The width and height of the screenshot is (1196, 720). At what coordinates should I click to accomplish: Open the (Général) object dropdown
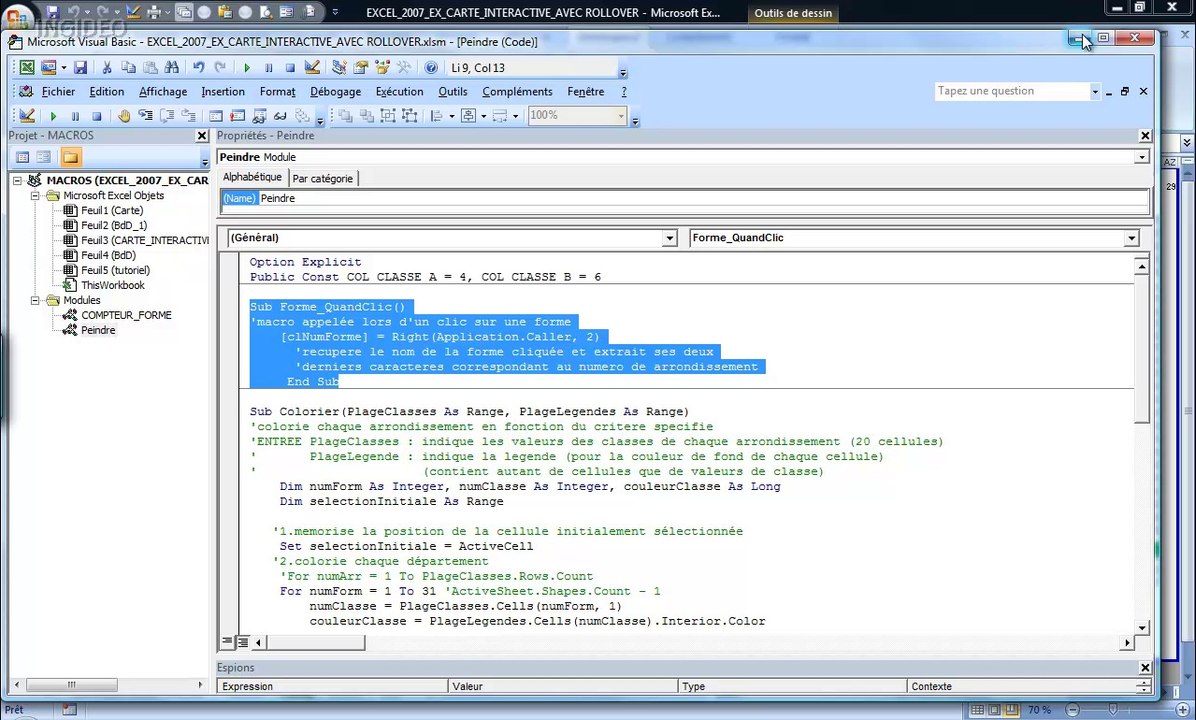click(x=669, y=238)
